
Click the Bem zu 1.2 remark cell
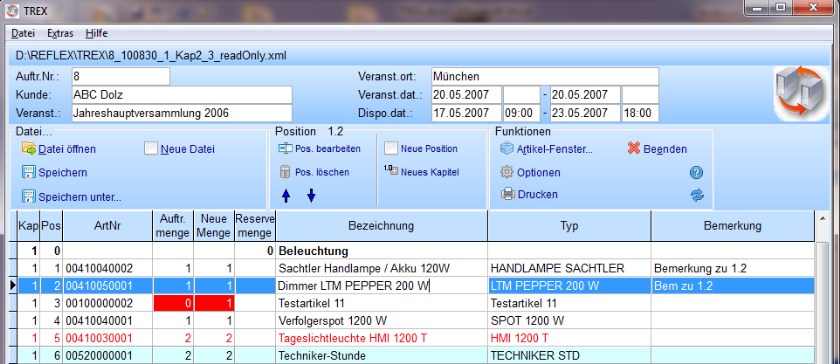732,286
